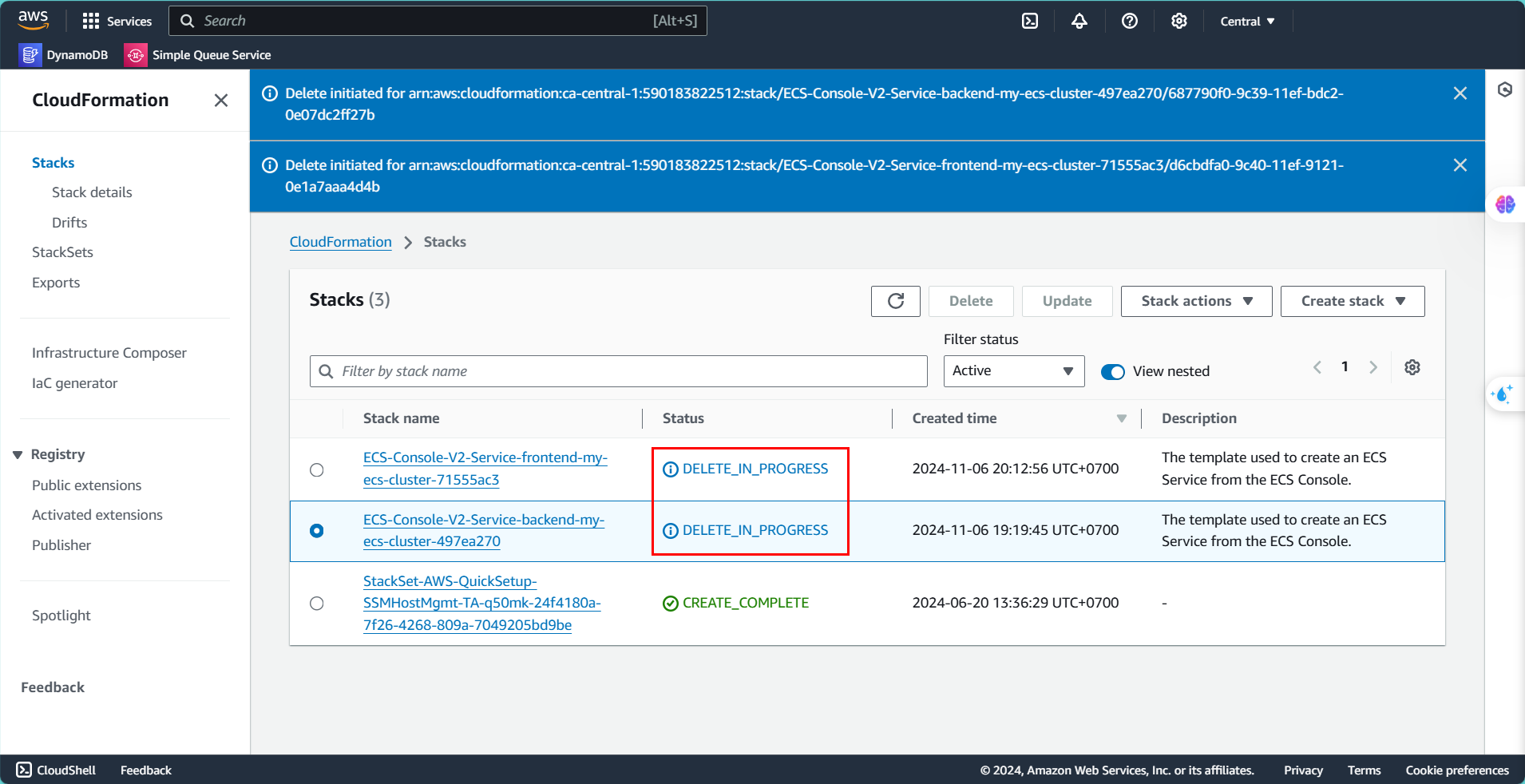This screenshot has height=784, width=1525.
Task: Click the Delete button
Action: (x=971, y=301)
